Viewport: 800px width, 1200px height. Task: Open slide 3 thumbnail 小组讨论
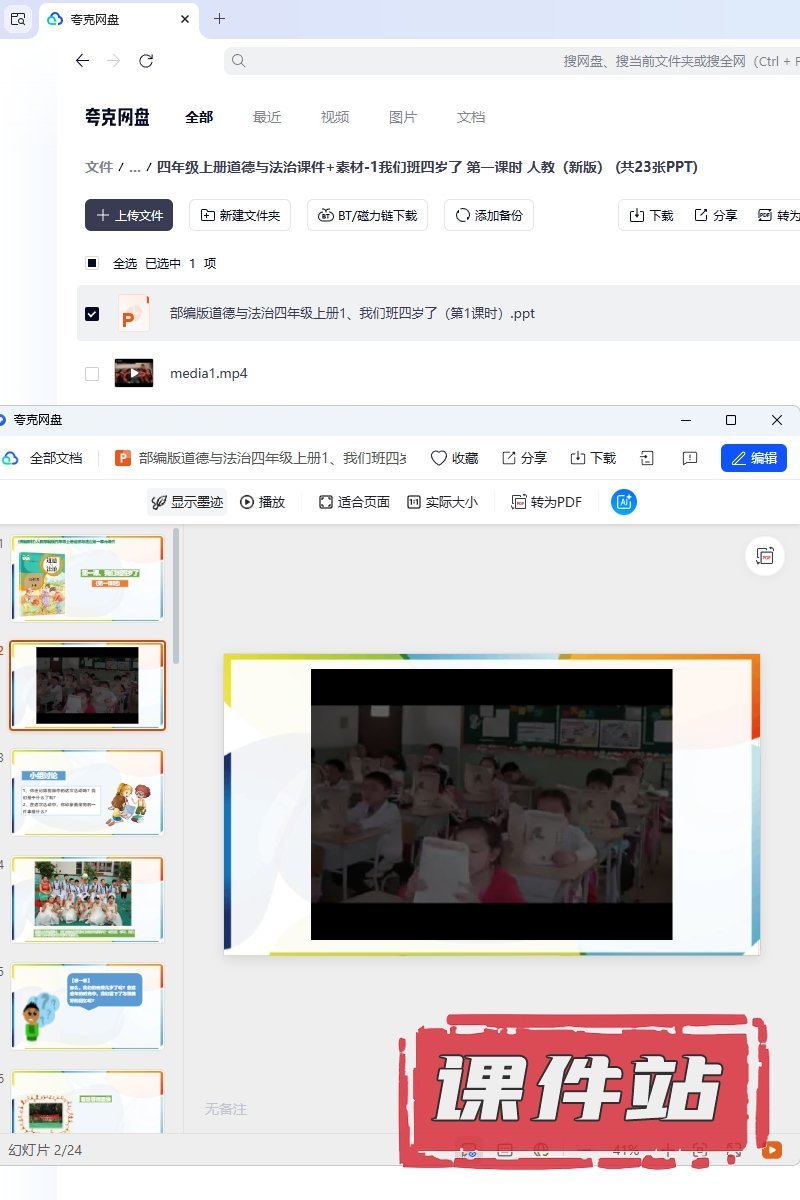click(87, 792)
